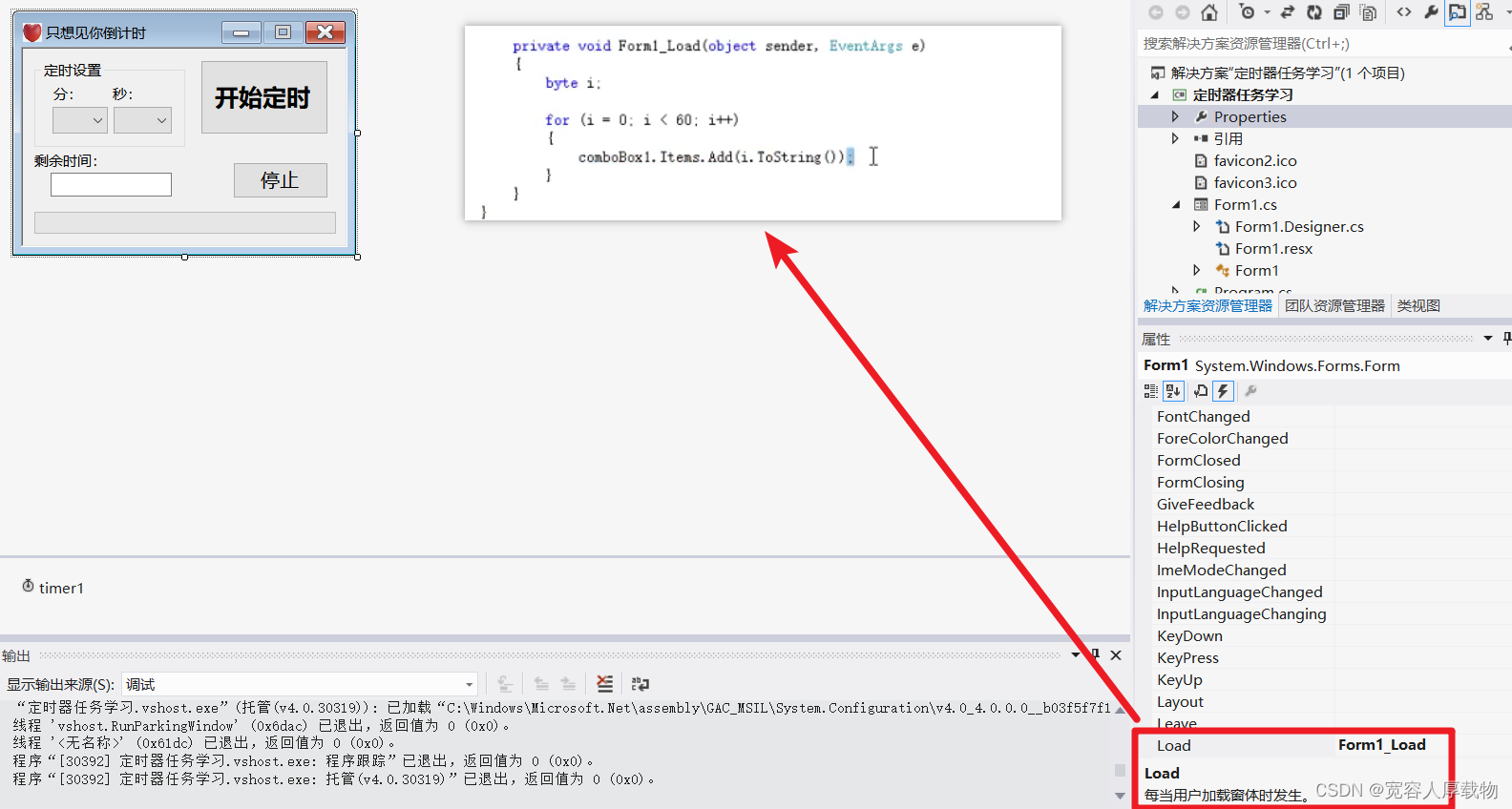
Task: Switch to 类视图 tab
Action: pyautogui.click(x=1418, y=305)
